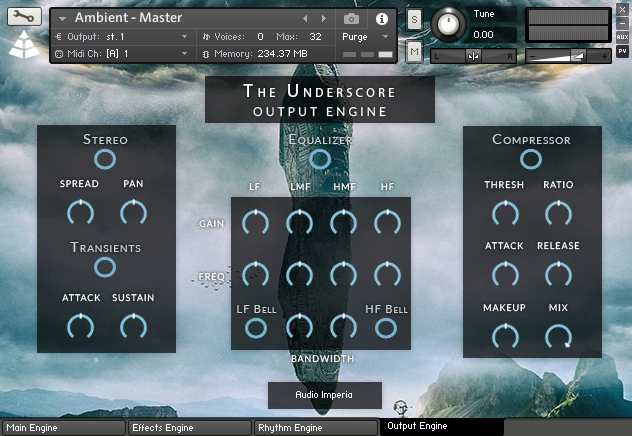This screenshot has width=632, height=436.
Task: Click the volume plus end
Action: coord(604,57)
